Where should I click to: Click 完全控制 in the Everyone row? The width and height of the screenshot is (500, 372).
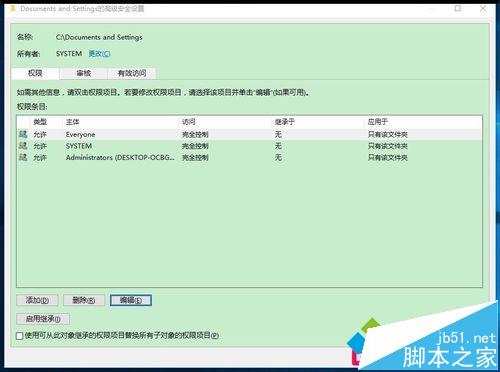(x=195, y=135)
